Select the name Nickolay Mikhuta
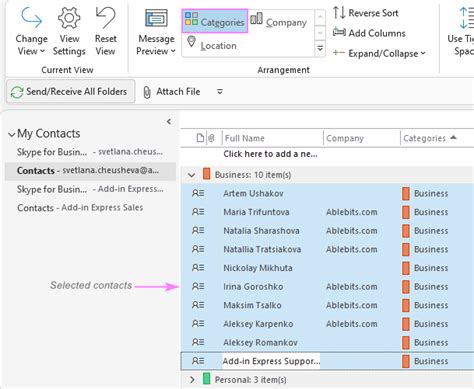 pos(258,268)
